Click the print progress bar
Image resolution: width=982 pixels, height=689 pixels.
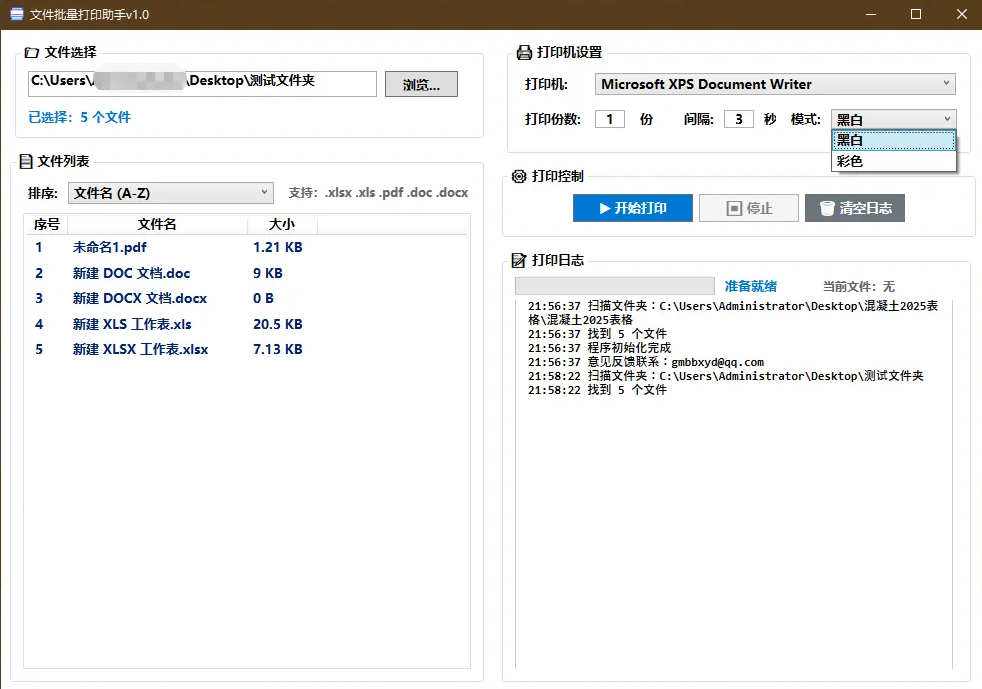coord(614,286)
